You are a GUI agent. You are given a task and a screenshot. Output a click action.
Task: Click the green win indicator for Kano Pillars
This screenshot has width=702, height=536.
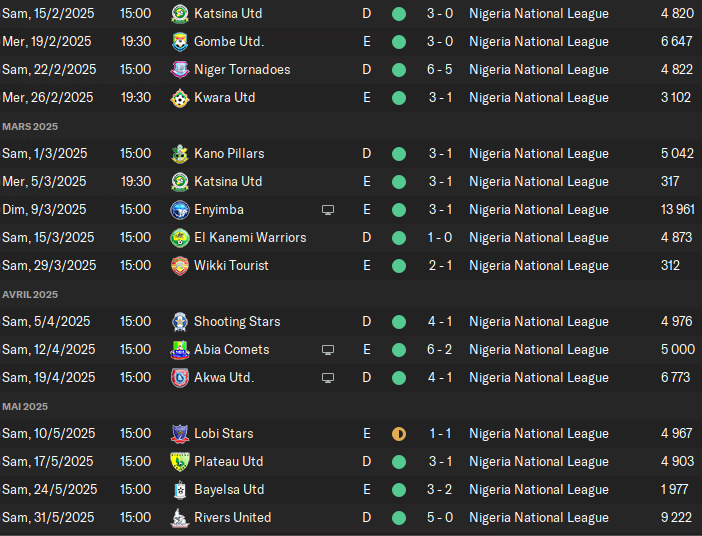pyautogui.click(x=399, y=154)
